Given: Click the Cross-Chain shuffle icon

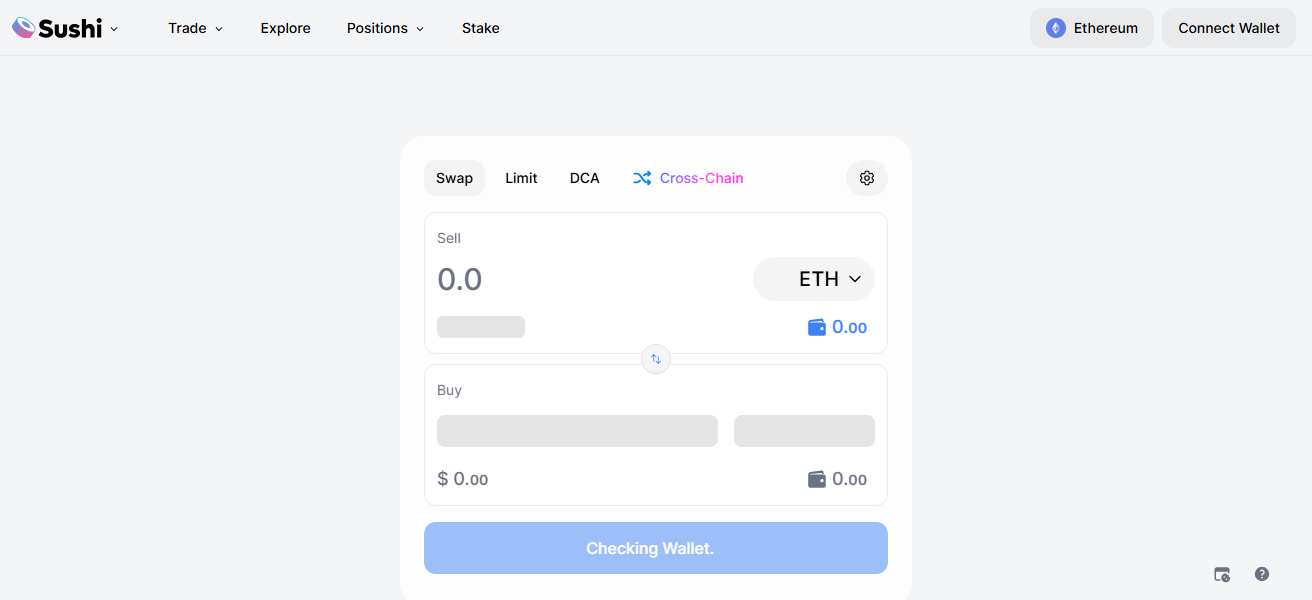Looking at the screenshot, I should (642, 178).
